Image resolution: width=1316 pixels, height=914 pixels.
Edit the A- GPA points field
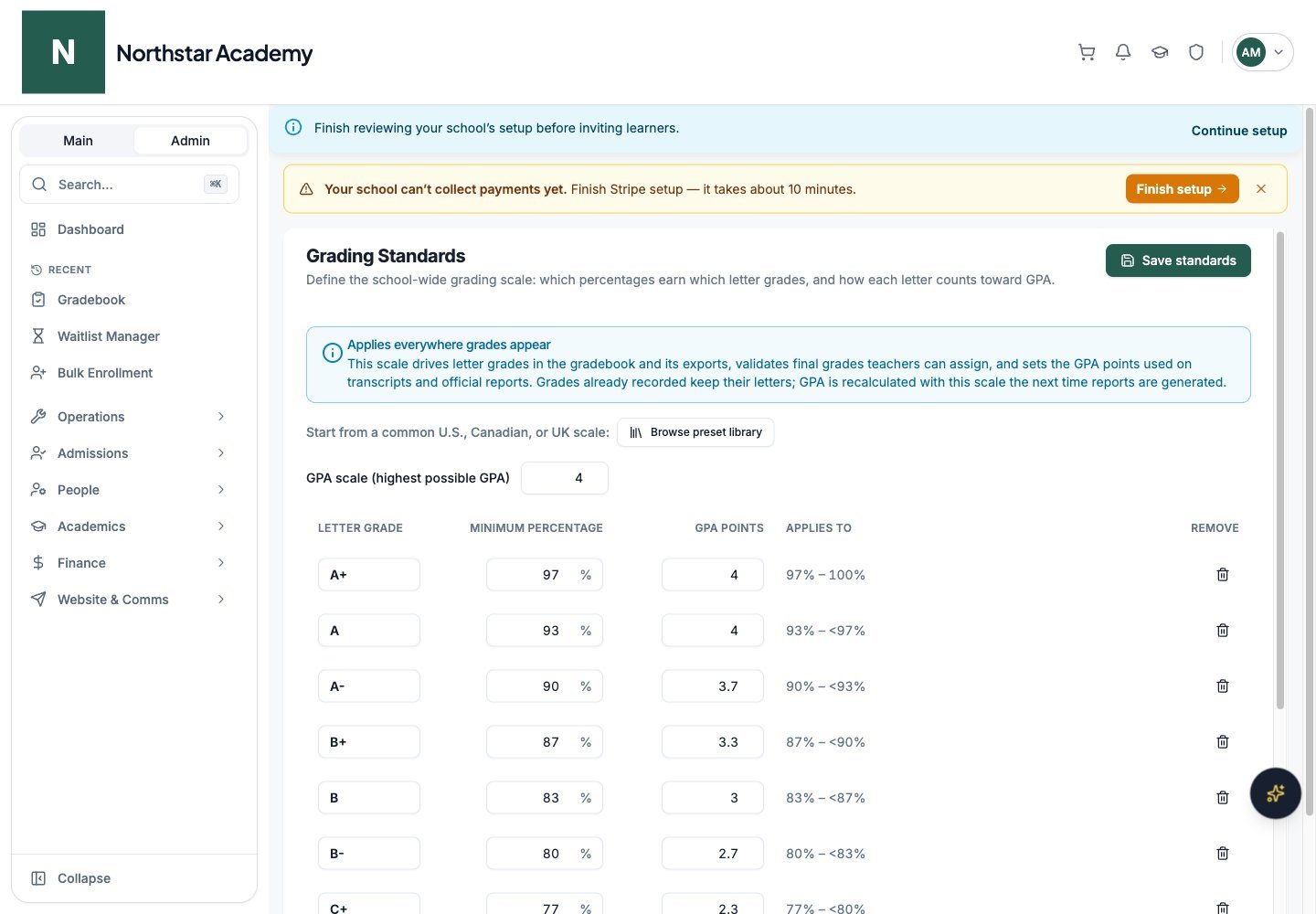[713, 686]
